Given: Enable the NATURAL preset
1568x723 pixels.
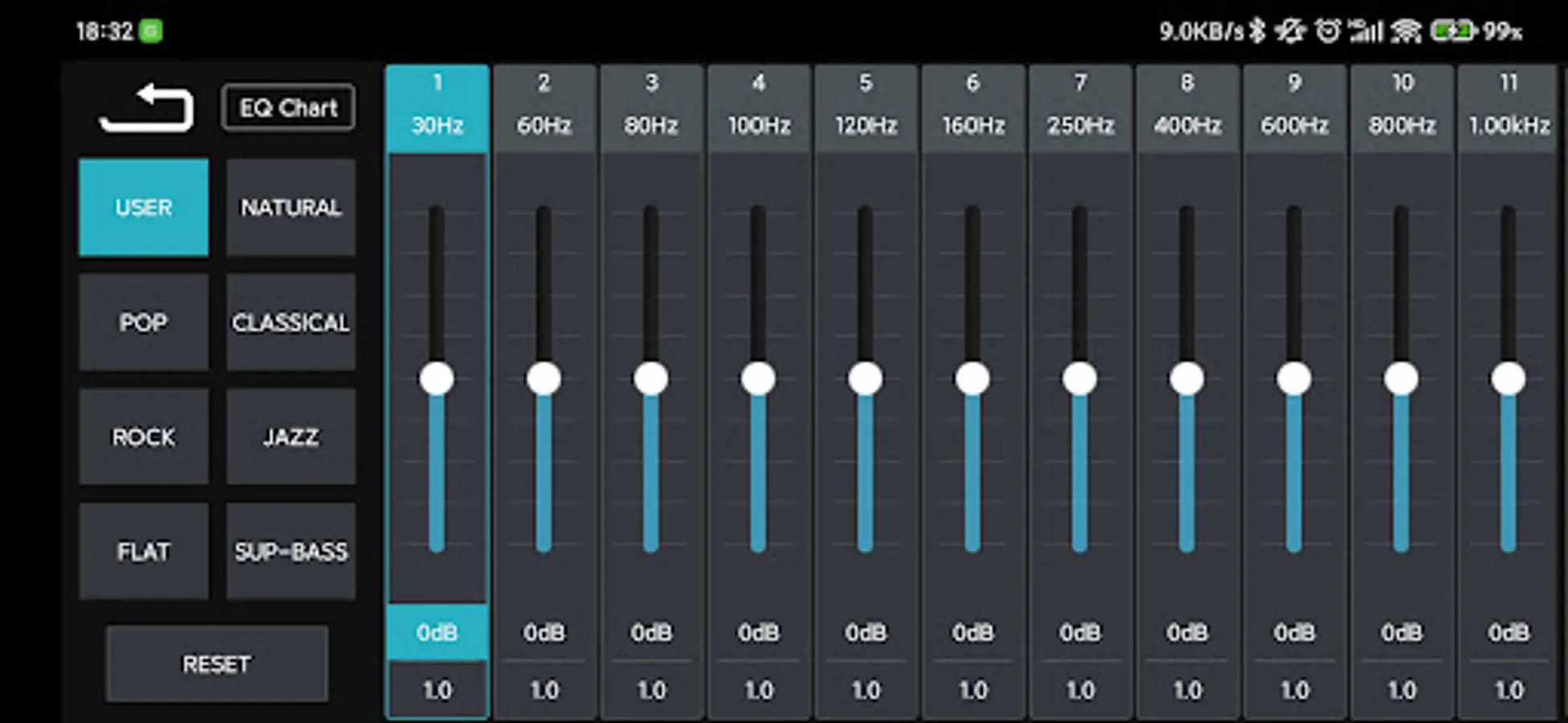Looking at the screenshot, I should pyautogui.click(x=291, y=207).
